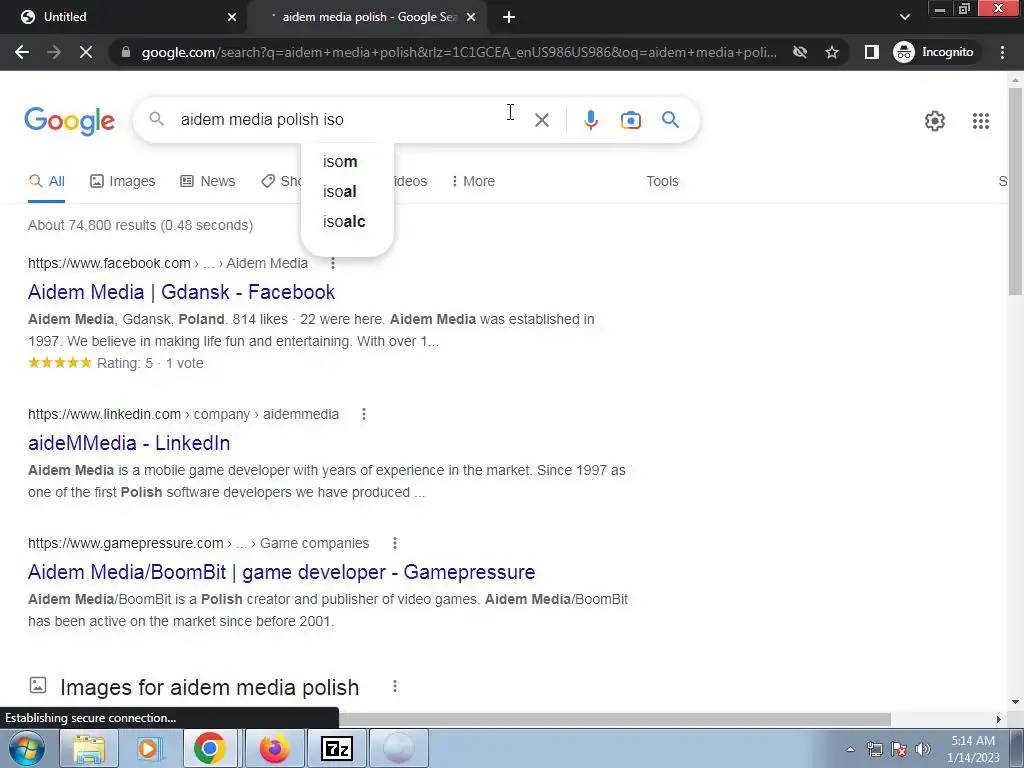Start a voice search with microphone
This screenshot has height=768, width=1024.
(590, 120)
